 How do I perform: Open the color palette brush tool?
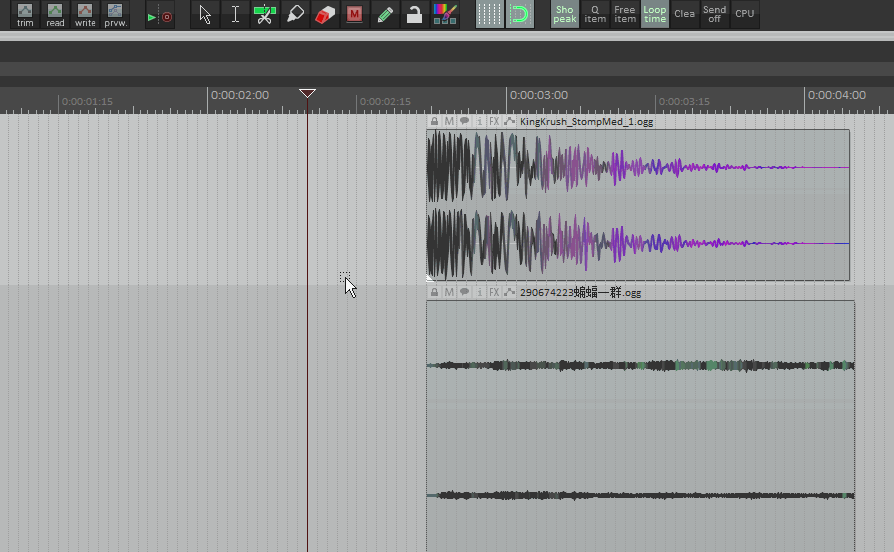[x=445, y=14]
